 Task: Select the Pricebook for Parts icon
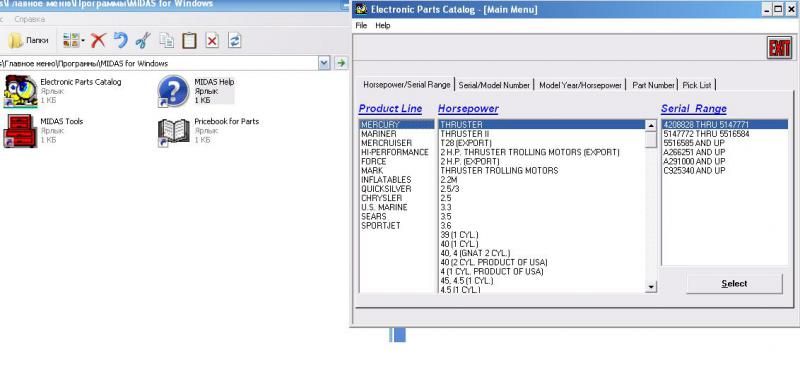[173, 132]
